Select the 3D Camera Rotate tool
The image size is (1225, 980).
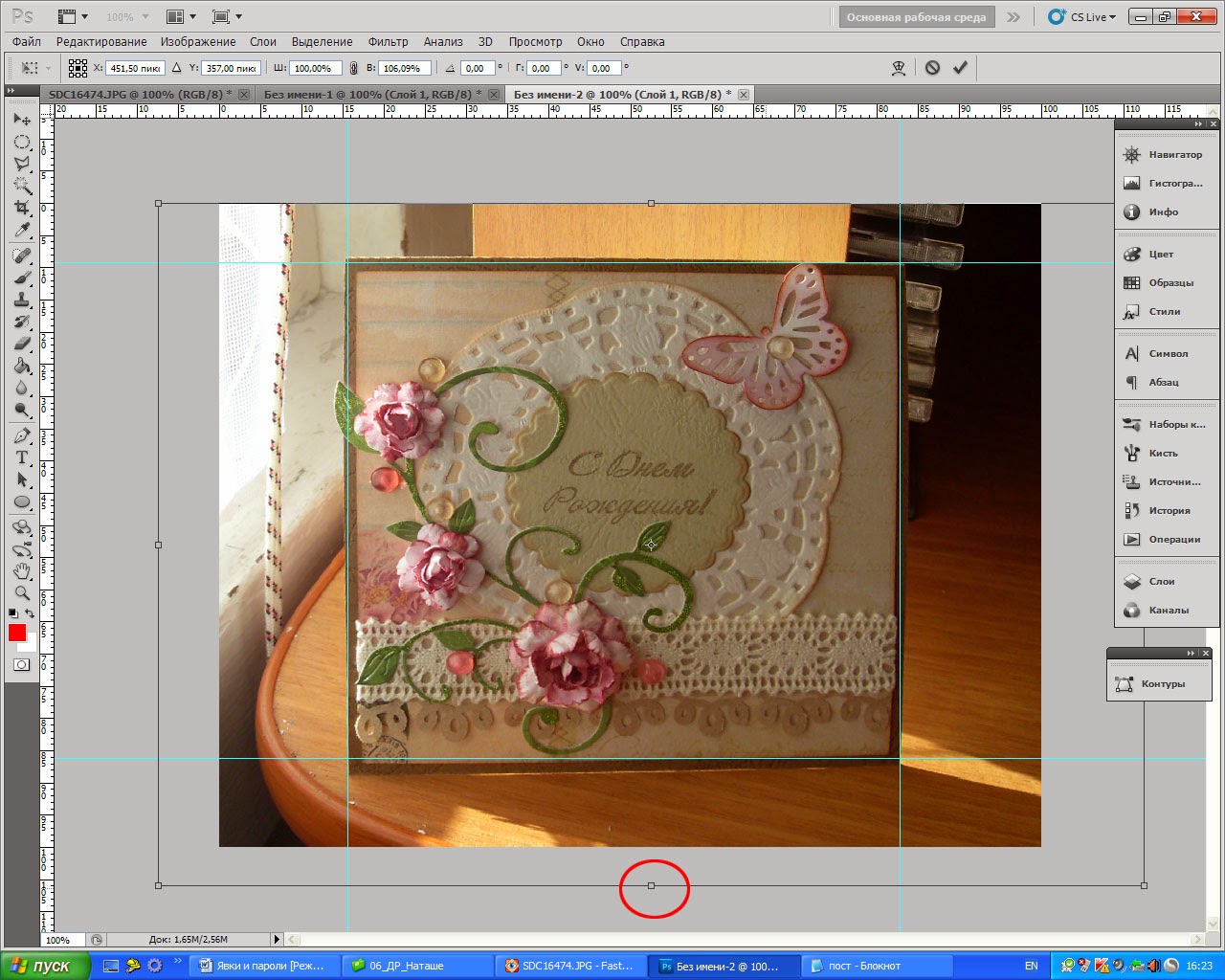pyautogui.click(x=22, y=549)
